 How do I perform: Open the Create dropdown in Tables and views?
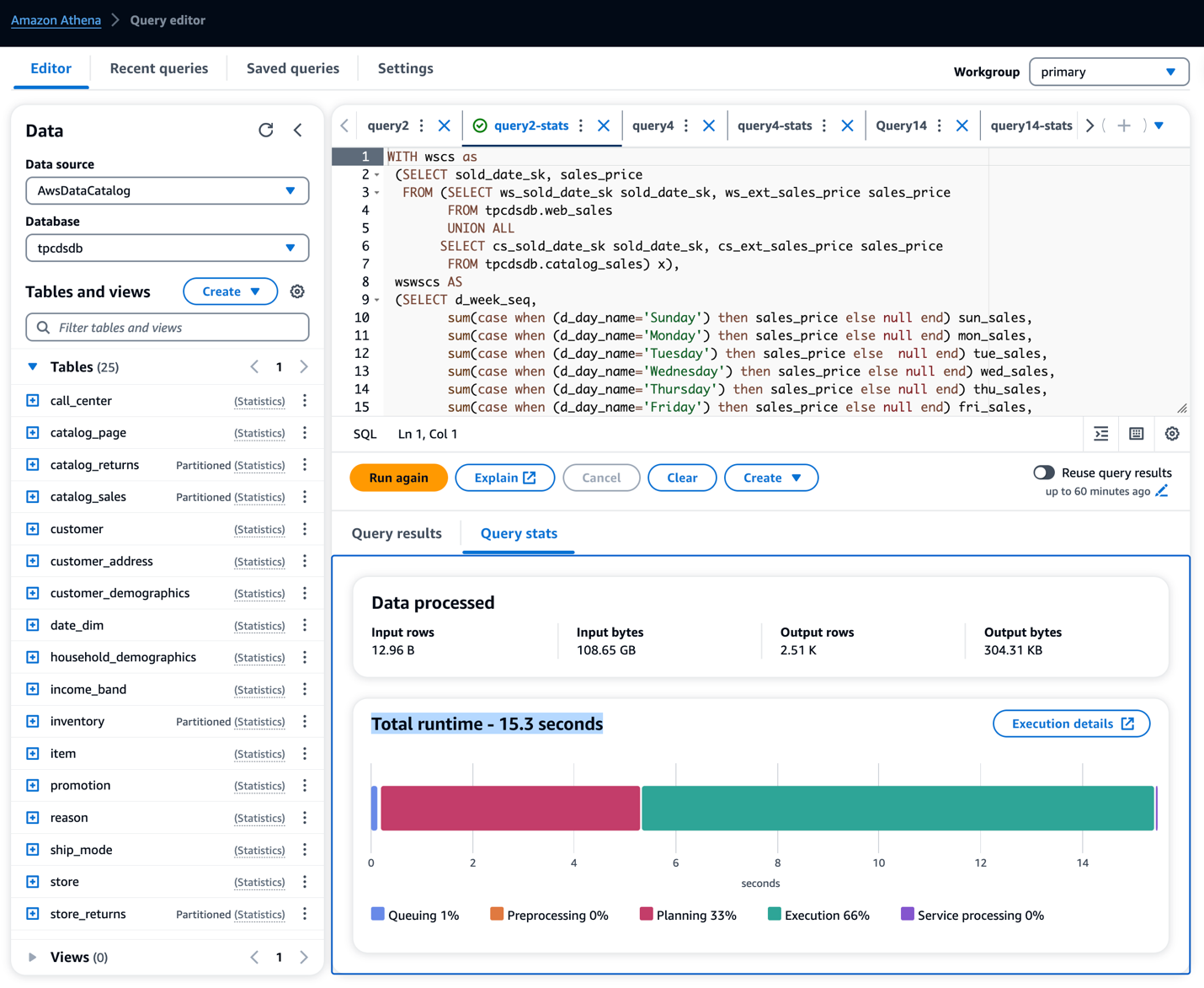(230, 291)
